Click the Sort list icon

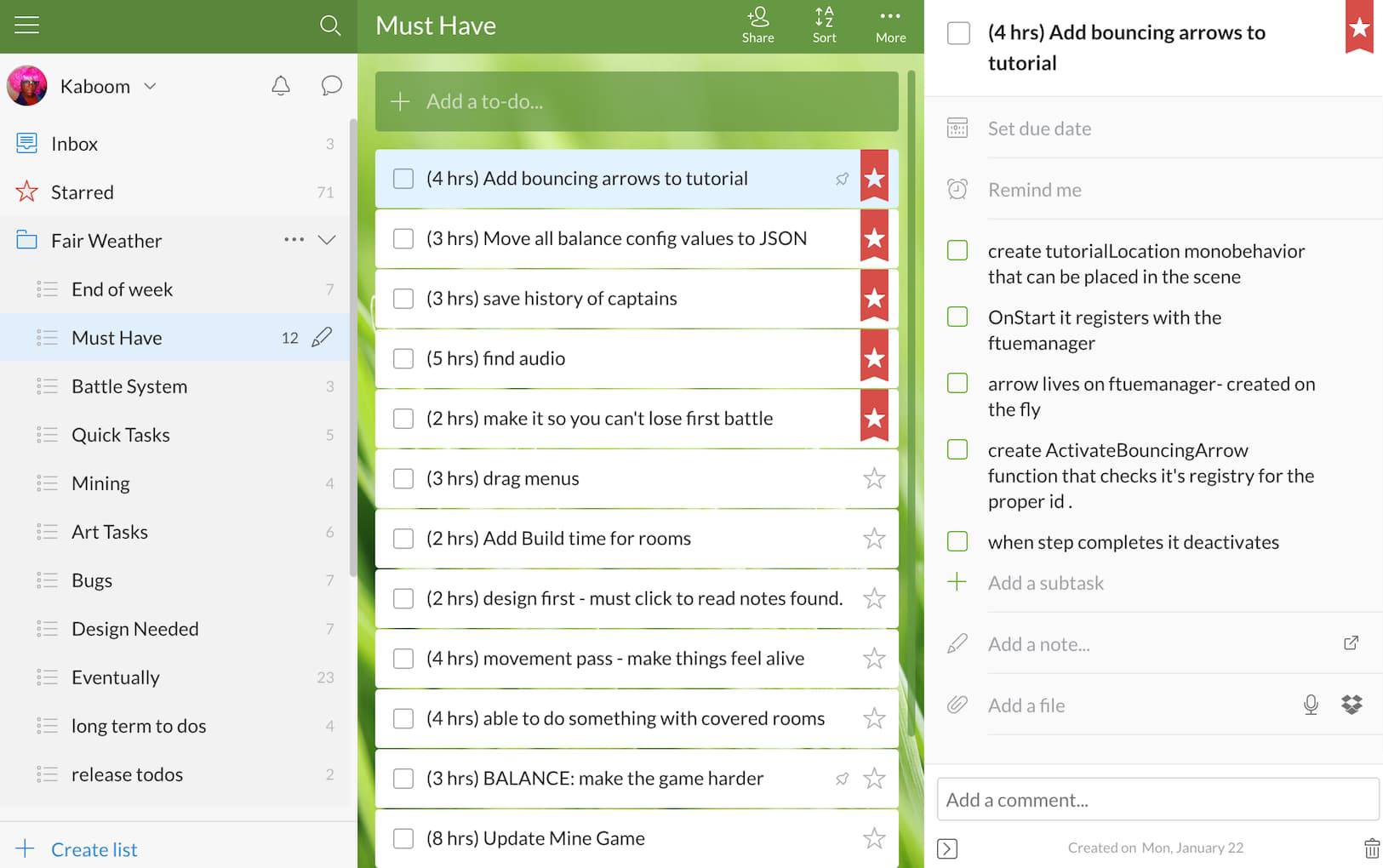coord(824,25)
